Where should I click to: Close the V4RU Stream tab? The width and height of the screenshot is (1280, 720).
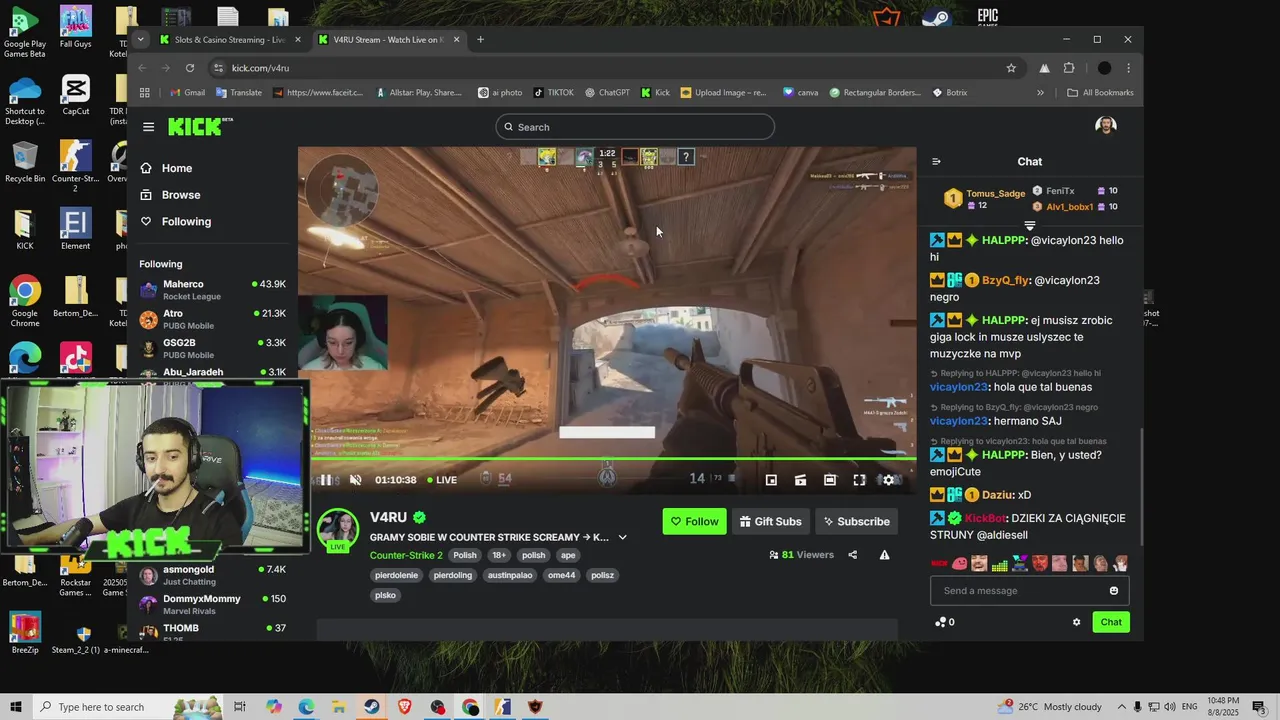click(x=457, y=40)
